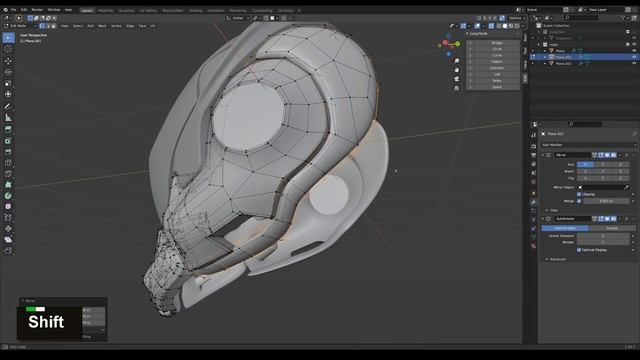
Task: Select the Extrude Region tool
Action: pos(8,130)
